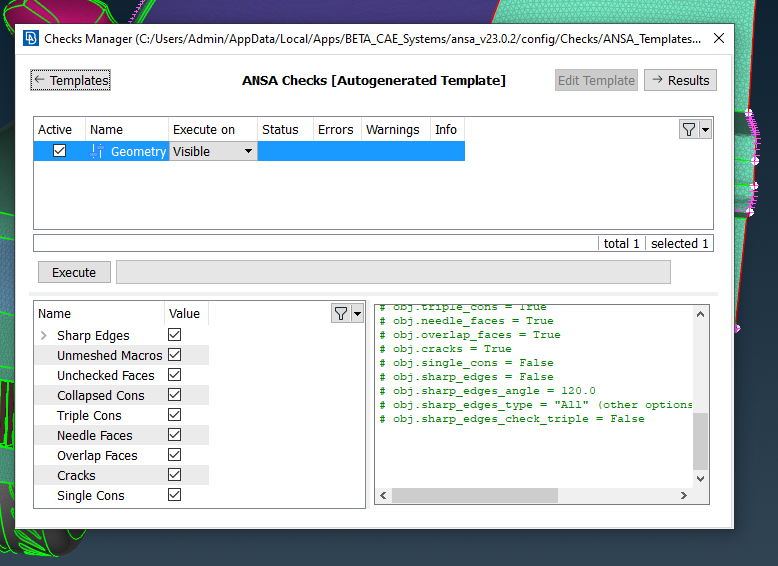Screen dimensions: 778x566
Task: Select the Triple Cons row label
Action: click(x=89, y=416)
